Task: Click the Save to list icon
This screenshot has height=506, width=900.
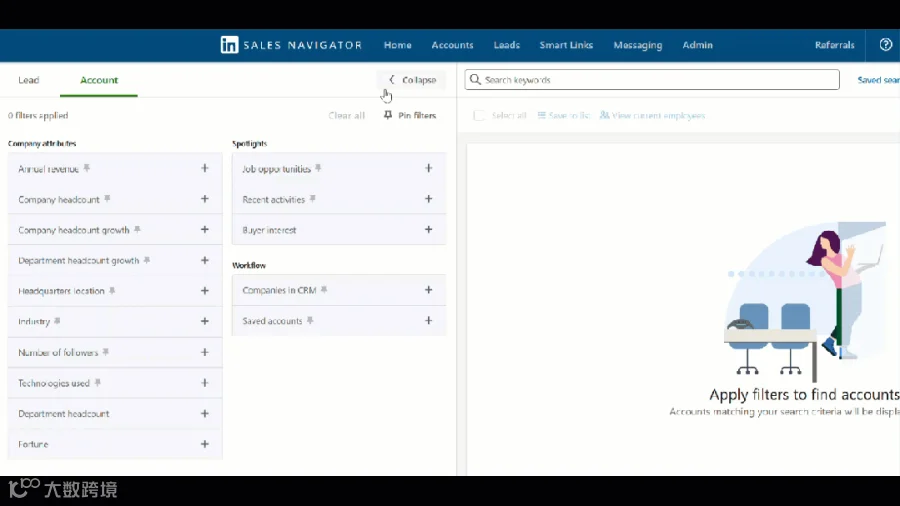Action: (541, 115)
